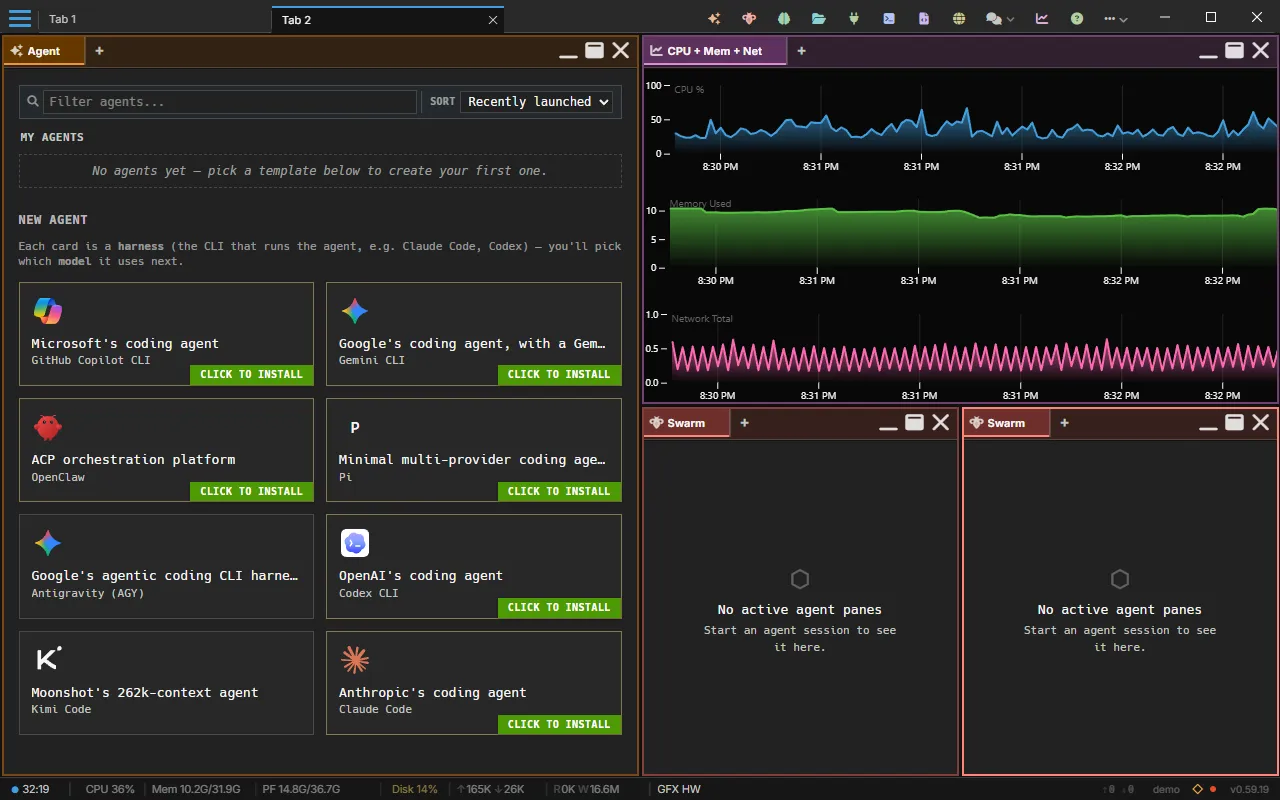Open the hamburger menu in the title bar

[20, 18]
